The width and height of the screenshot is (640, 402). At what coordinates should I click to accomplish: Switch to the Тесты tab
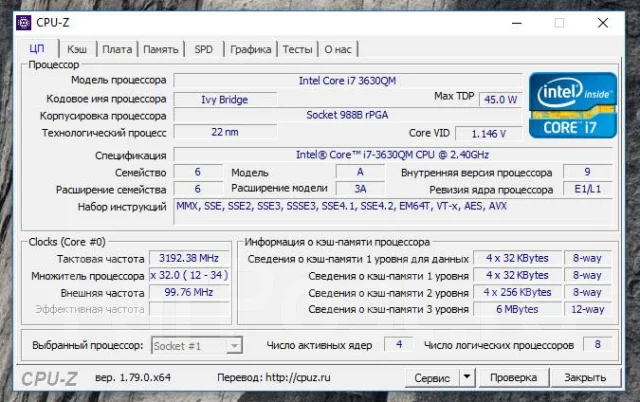coord(297,49)
